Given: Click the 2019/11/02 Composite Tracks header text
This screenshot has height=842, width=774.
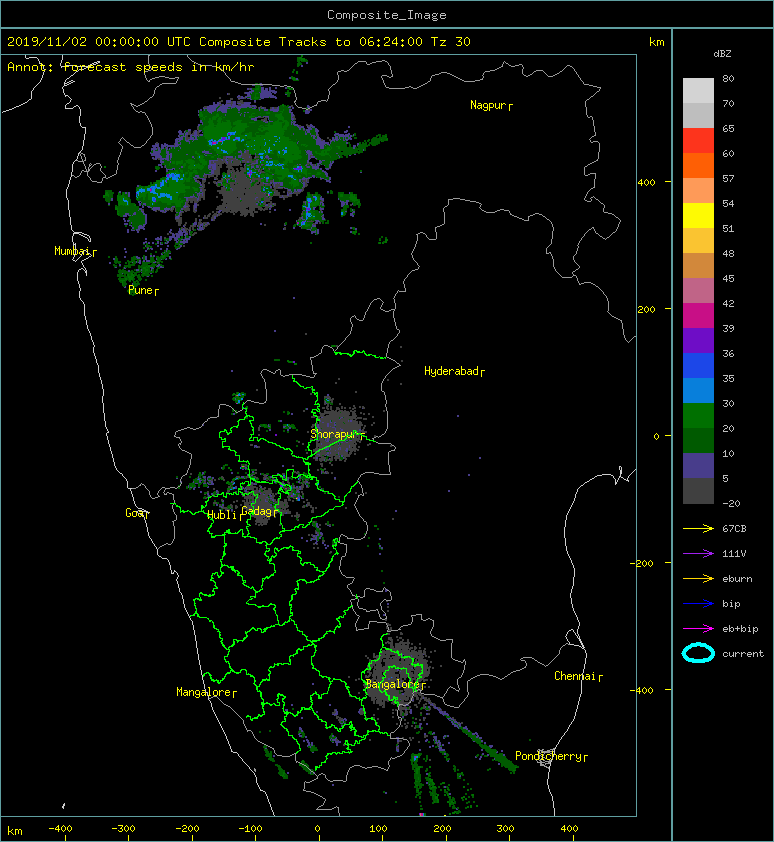Looking at the screenshot, I should 238,42.
